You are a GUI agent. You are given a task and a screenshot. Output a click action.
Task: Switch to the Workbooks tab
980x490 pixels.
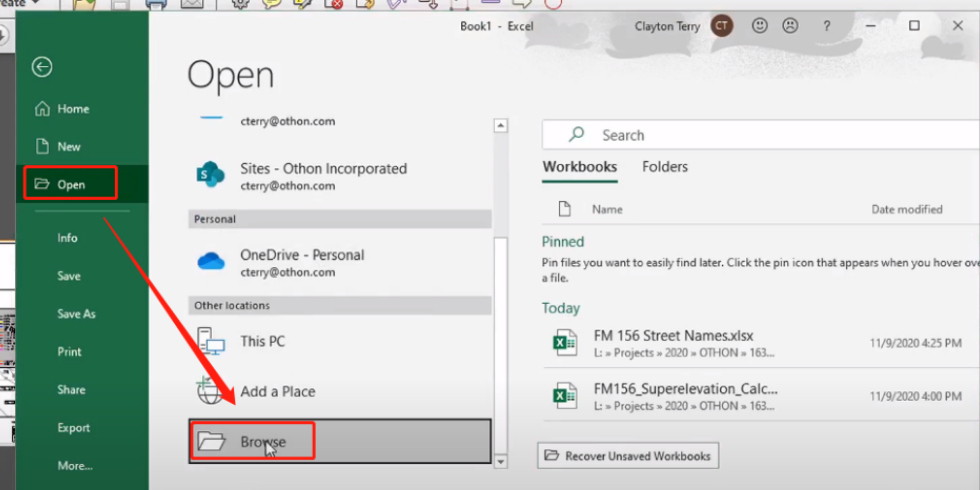coord(580,167)
